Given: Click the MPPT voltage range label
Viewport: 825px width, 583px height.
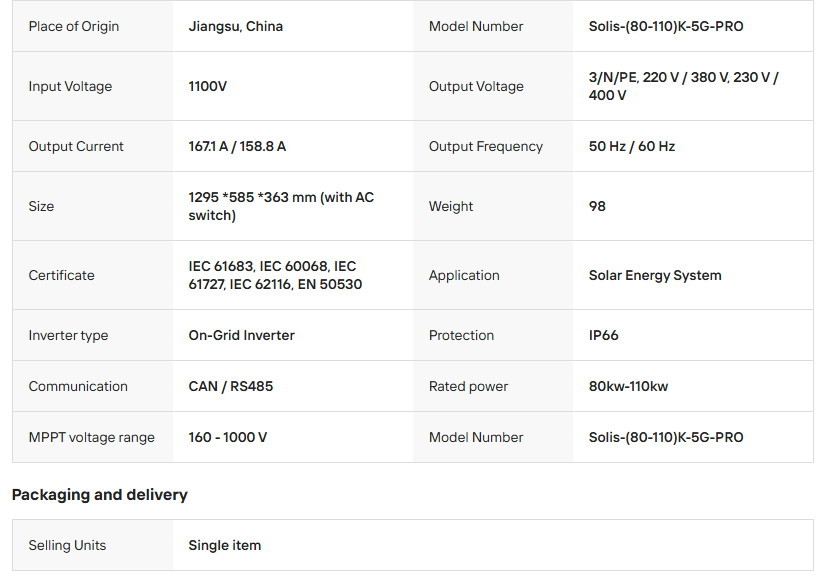Looking at the screenshot, I should click(91, 438).
